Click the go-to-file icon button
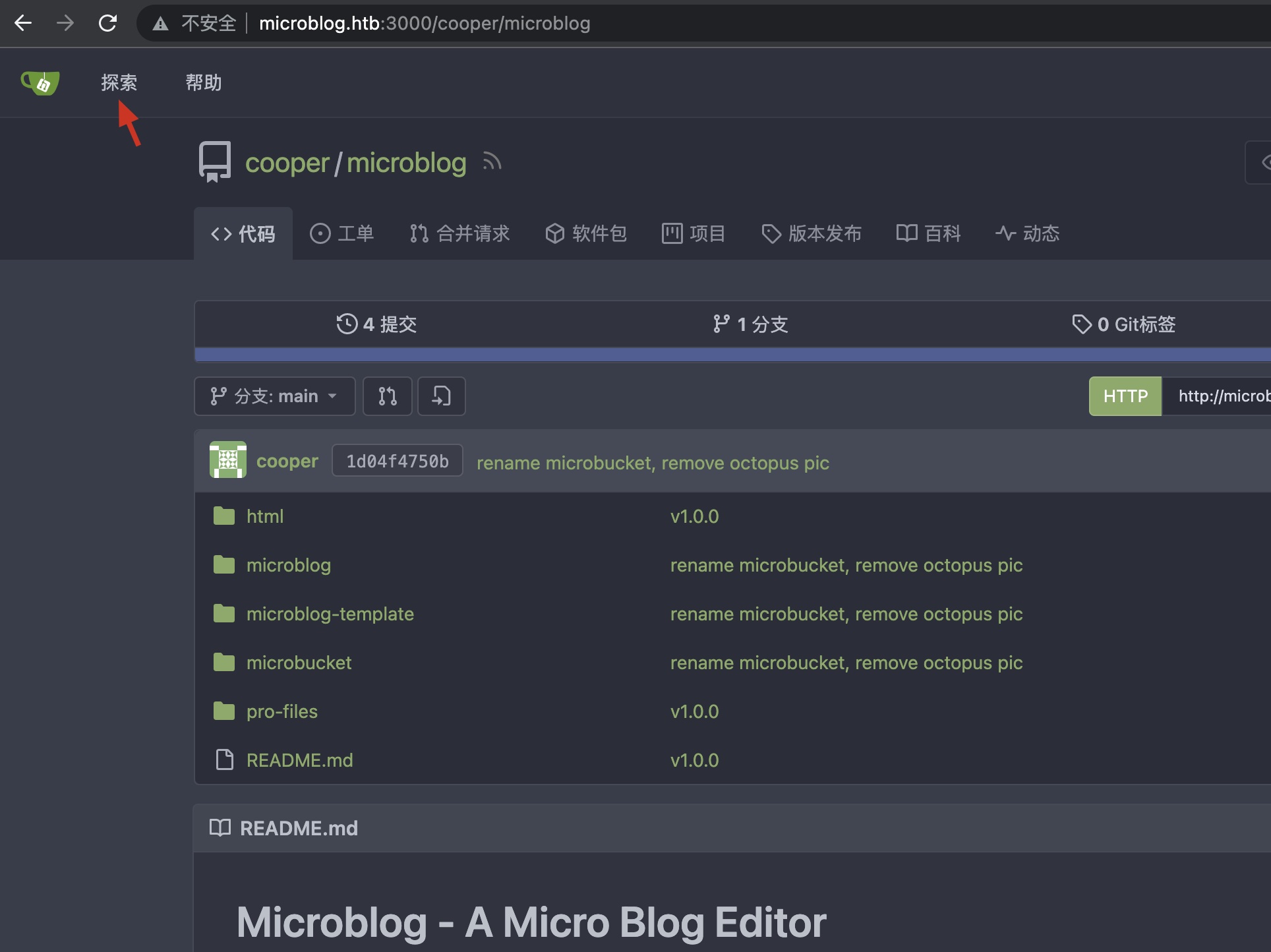This screenshot has height=952, width=1271. (441, 396)
